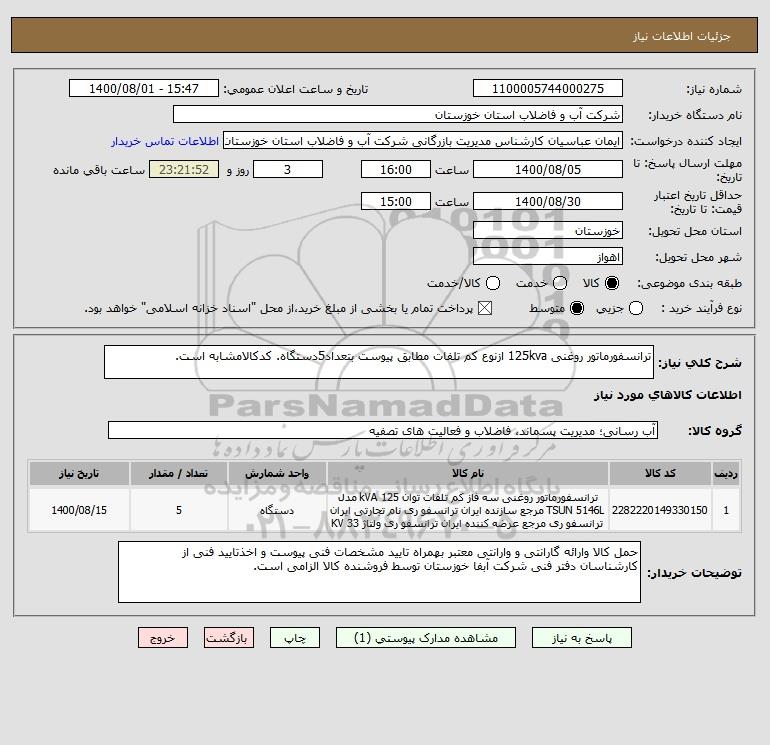The width and height of the screenshot is (770, 745).
Task: Click the چاپ print button
Action: pos(295,637)
